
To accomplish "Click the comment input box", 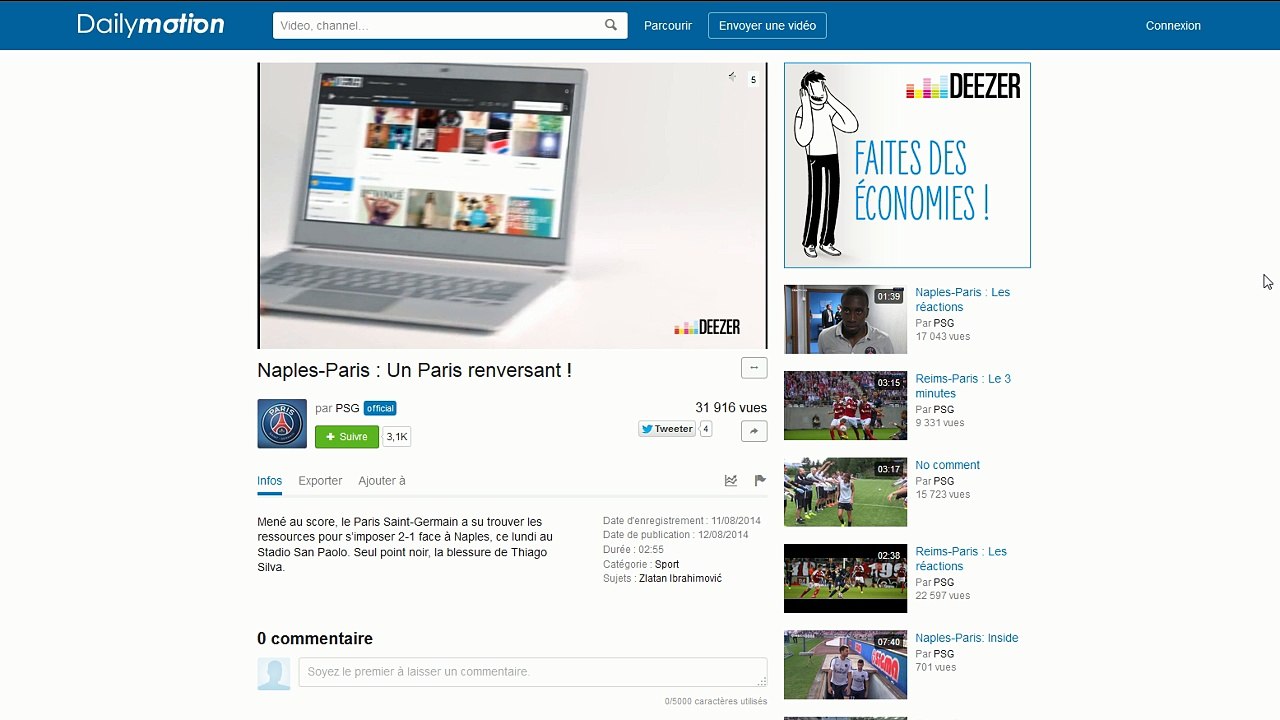I will pos(533,672).
